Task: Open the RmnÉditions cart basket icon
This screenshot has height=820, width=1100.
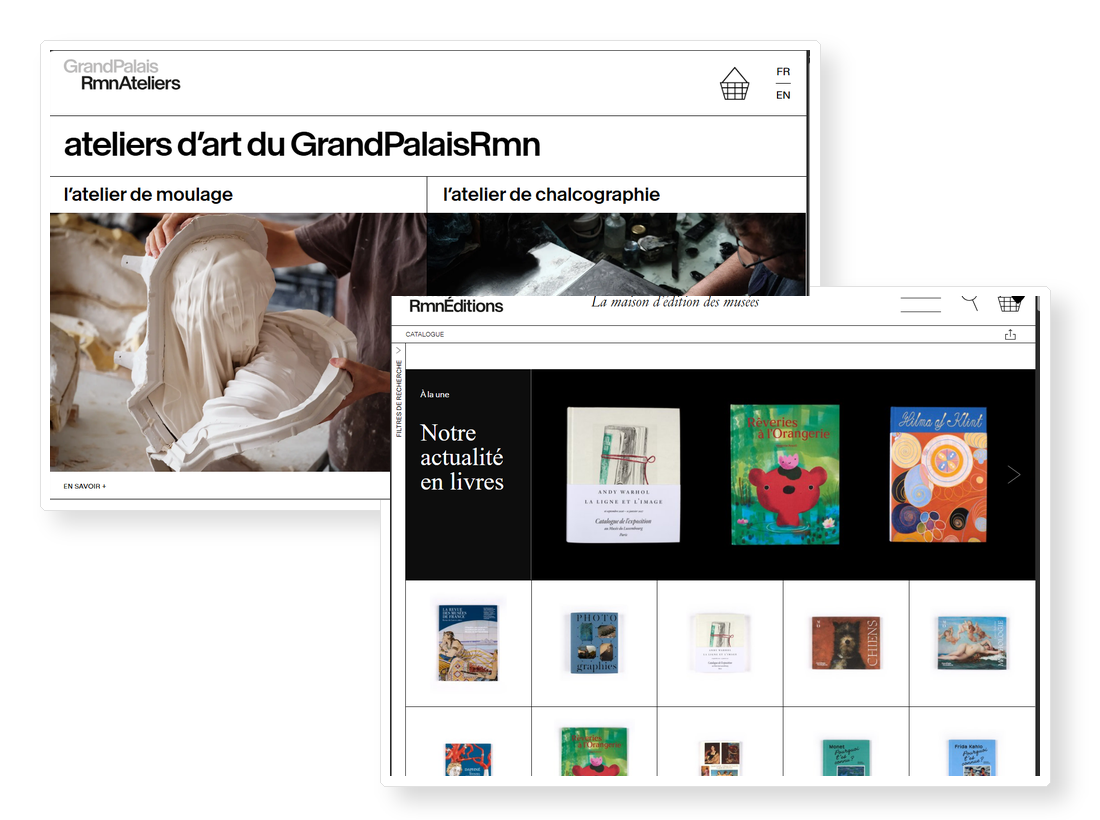Action: [x=1010, y=303]
